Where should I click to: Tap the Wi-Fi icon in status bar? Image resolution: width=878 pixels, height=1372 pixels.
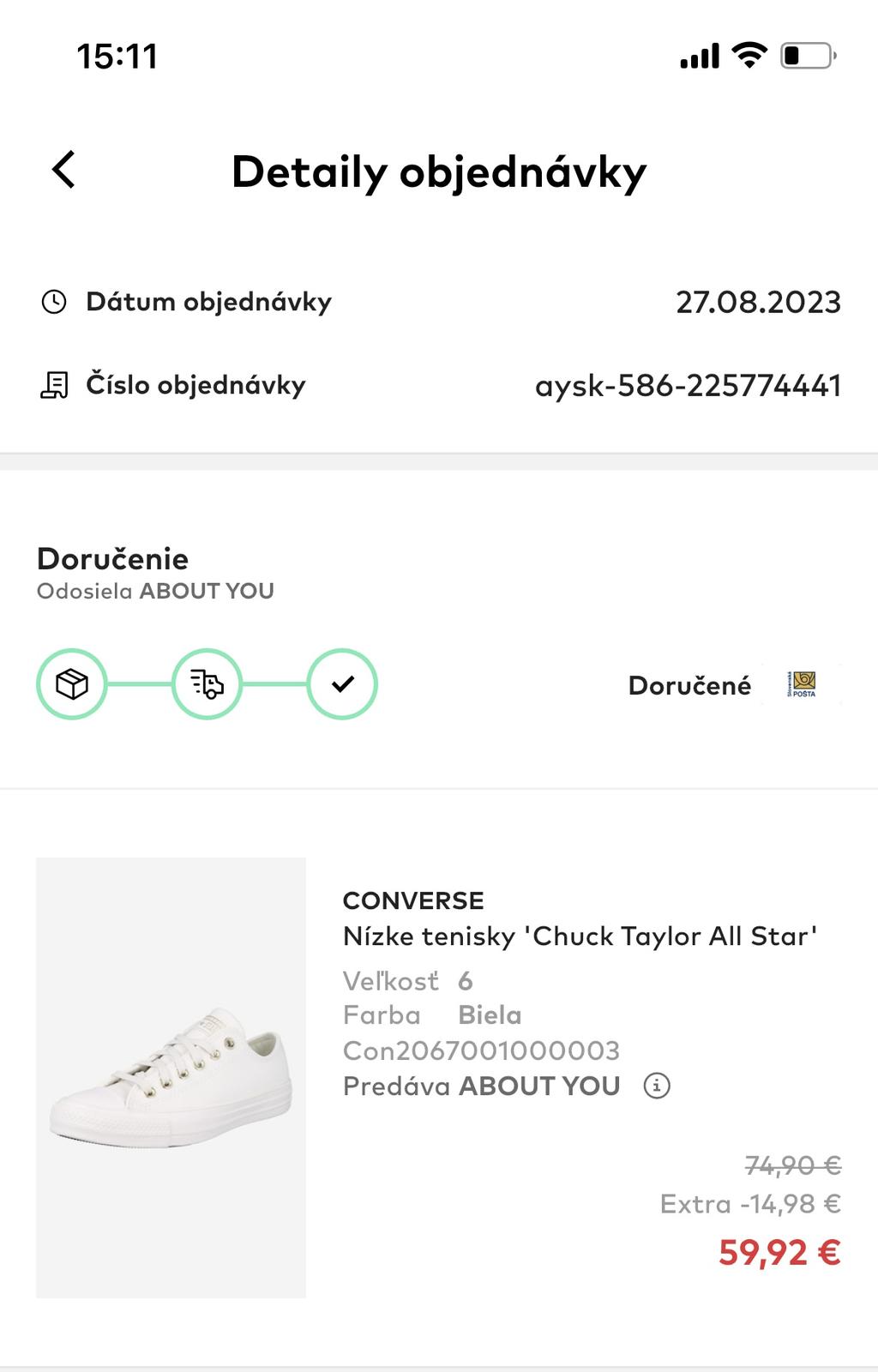[749, 56]
